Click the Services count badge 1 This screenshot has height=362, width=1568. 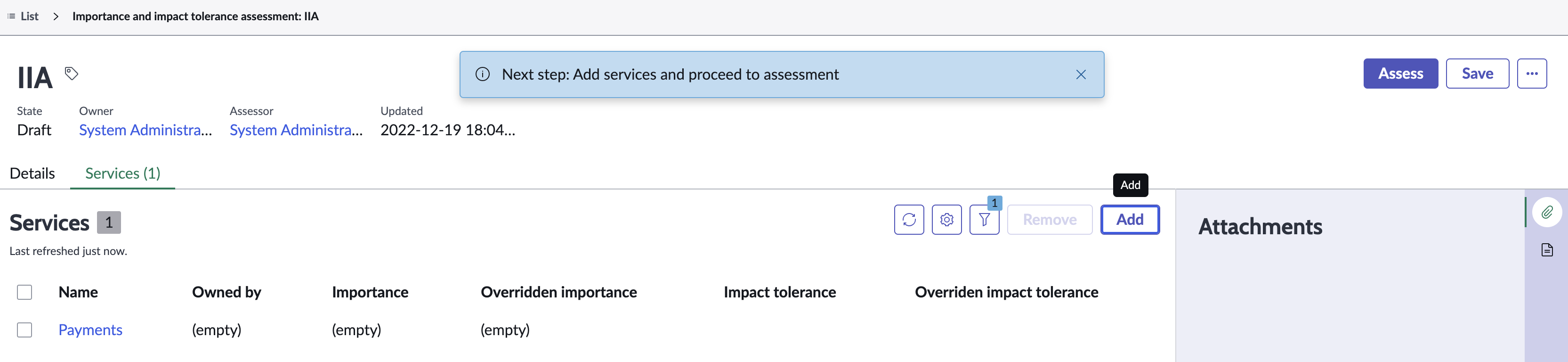[x=109, y=222]
